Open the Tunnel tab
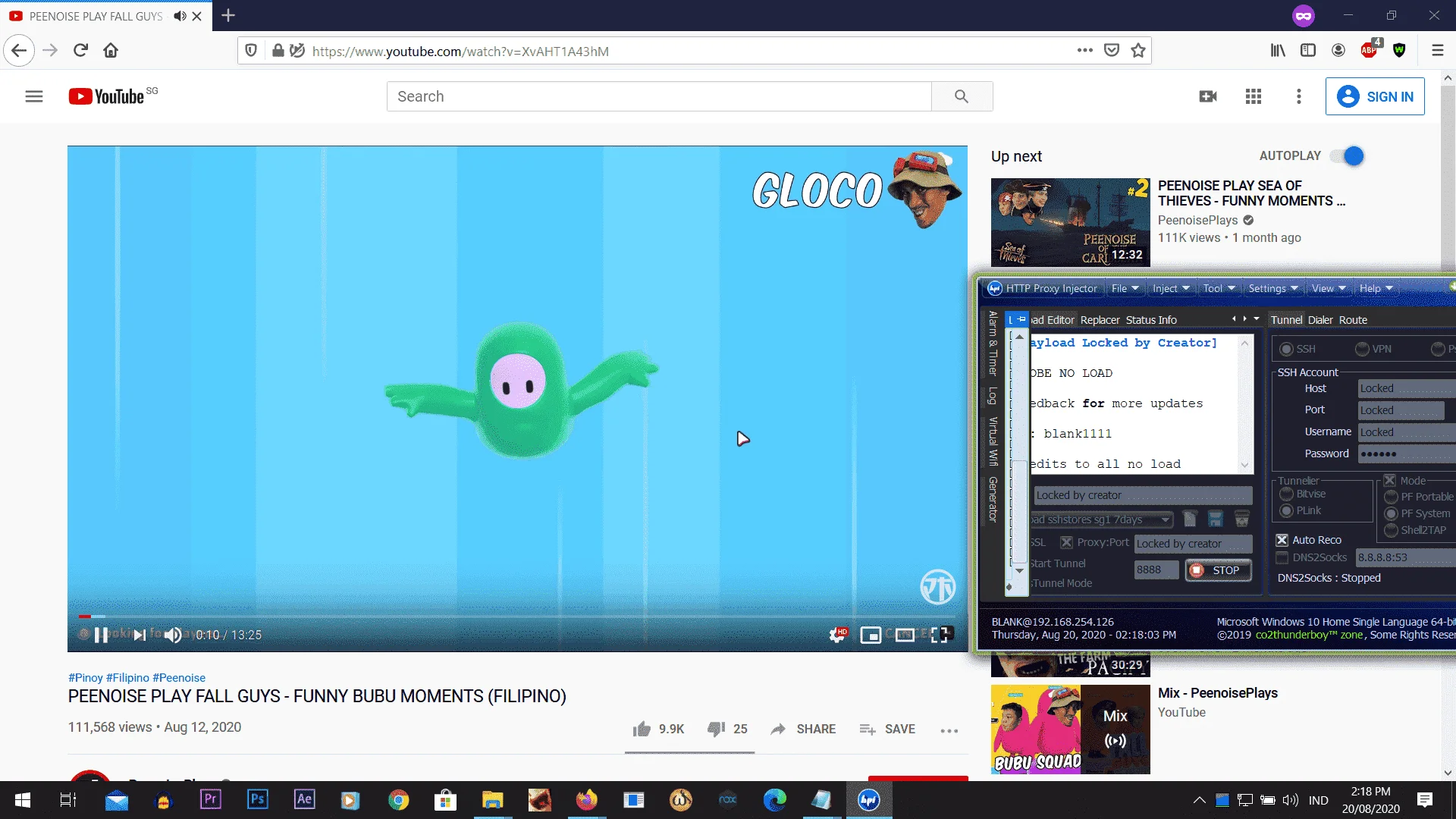Image resolution: width=1456 pixels, height=819 pixels. click(x=1286, y=320)
